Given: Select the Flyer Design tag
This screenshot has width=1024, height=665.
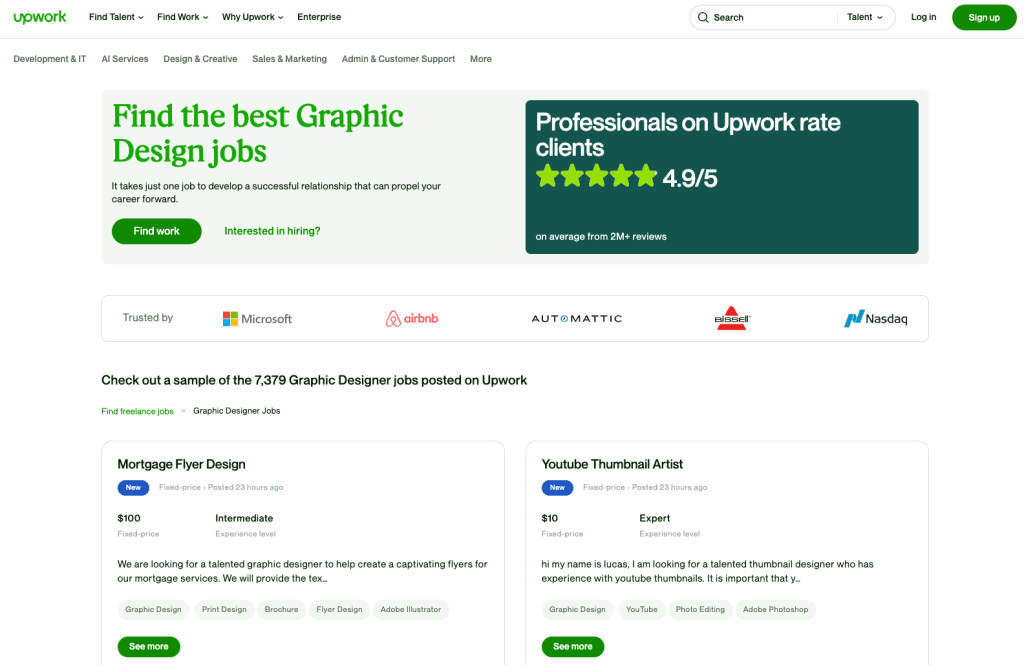Looking at the screenshot, I should click(340, 609).
